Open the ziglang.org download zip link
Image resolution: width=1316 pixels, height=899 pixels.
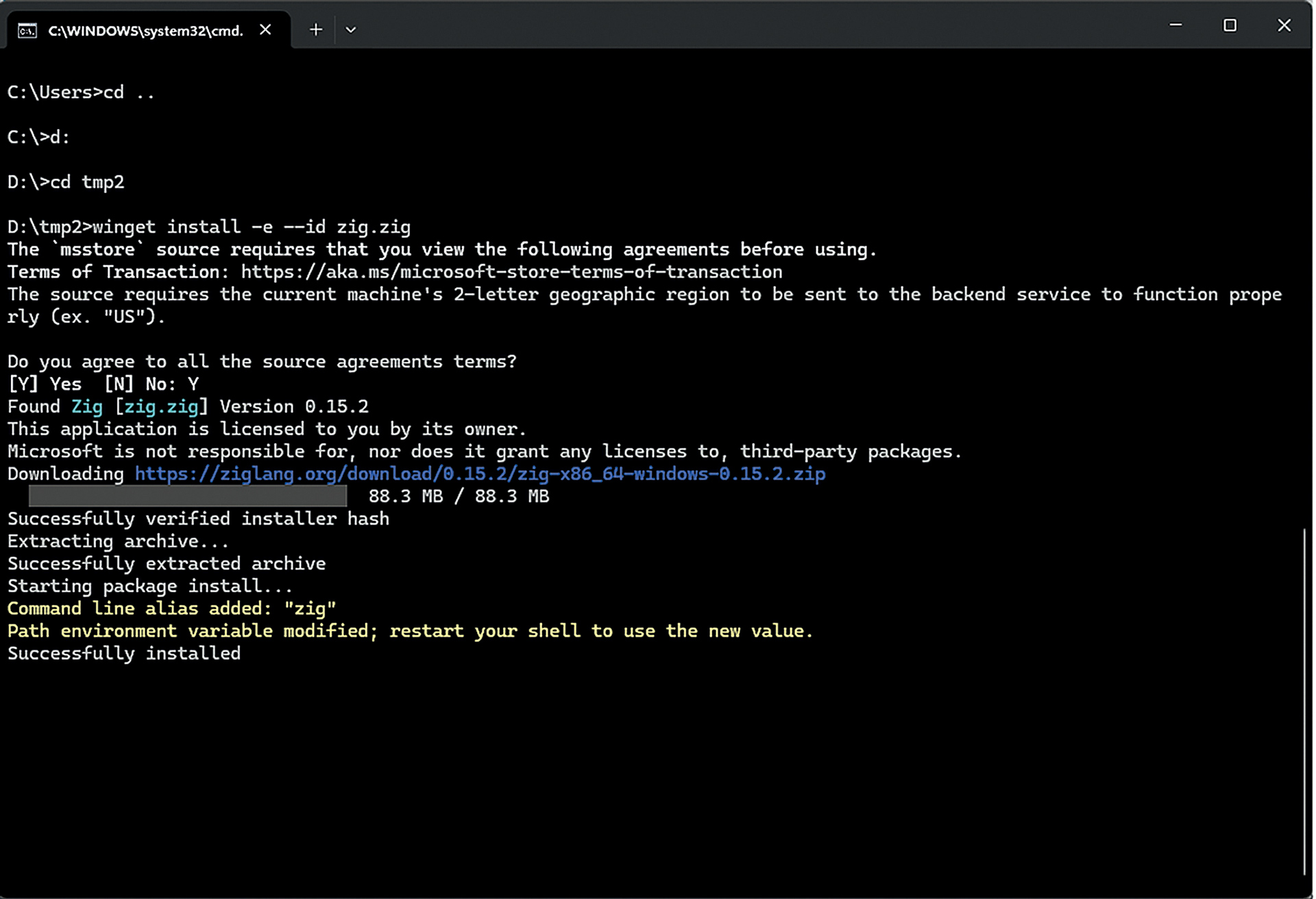click(480, 474)
